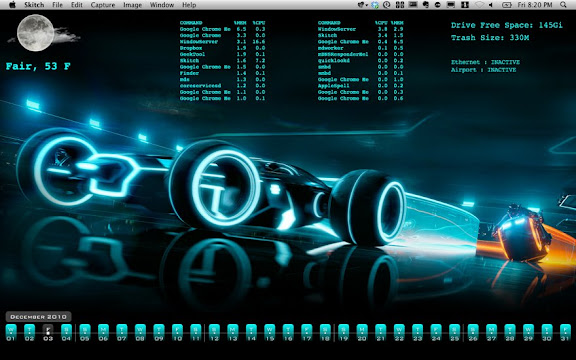576x360 pixels.
Task: Open the AirPort Wi-Fi status icon
Action: [x=479, y=5]
